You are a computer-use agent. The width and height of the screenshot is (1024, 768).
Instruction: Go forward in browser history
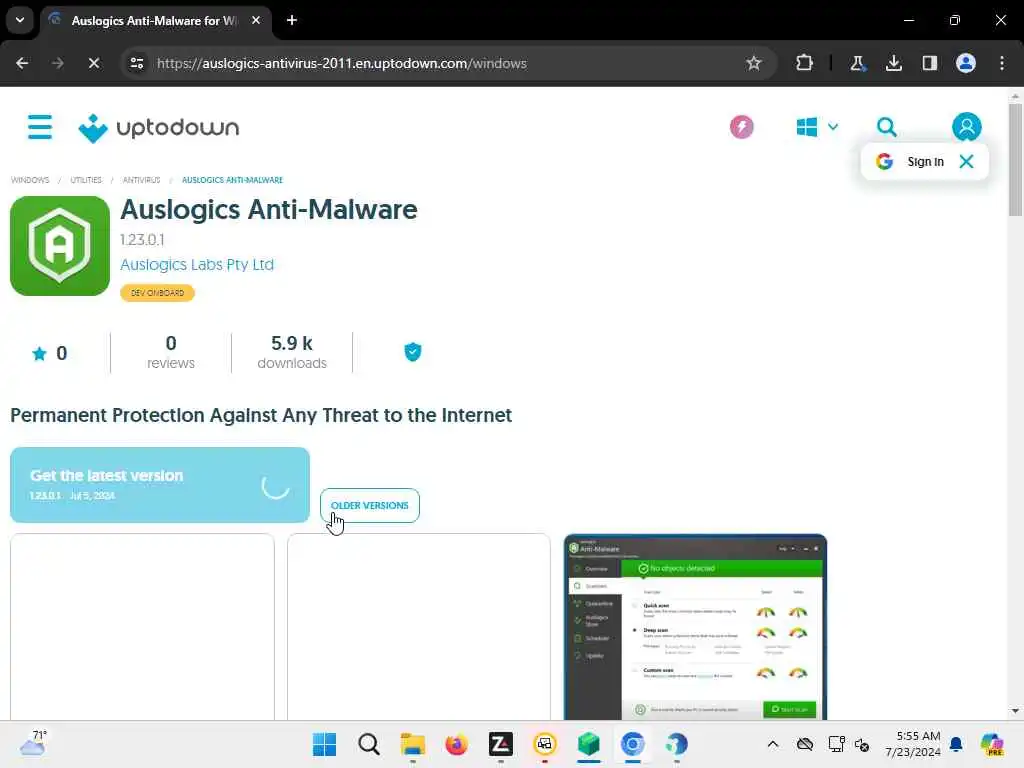(57, 63)
